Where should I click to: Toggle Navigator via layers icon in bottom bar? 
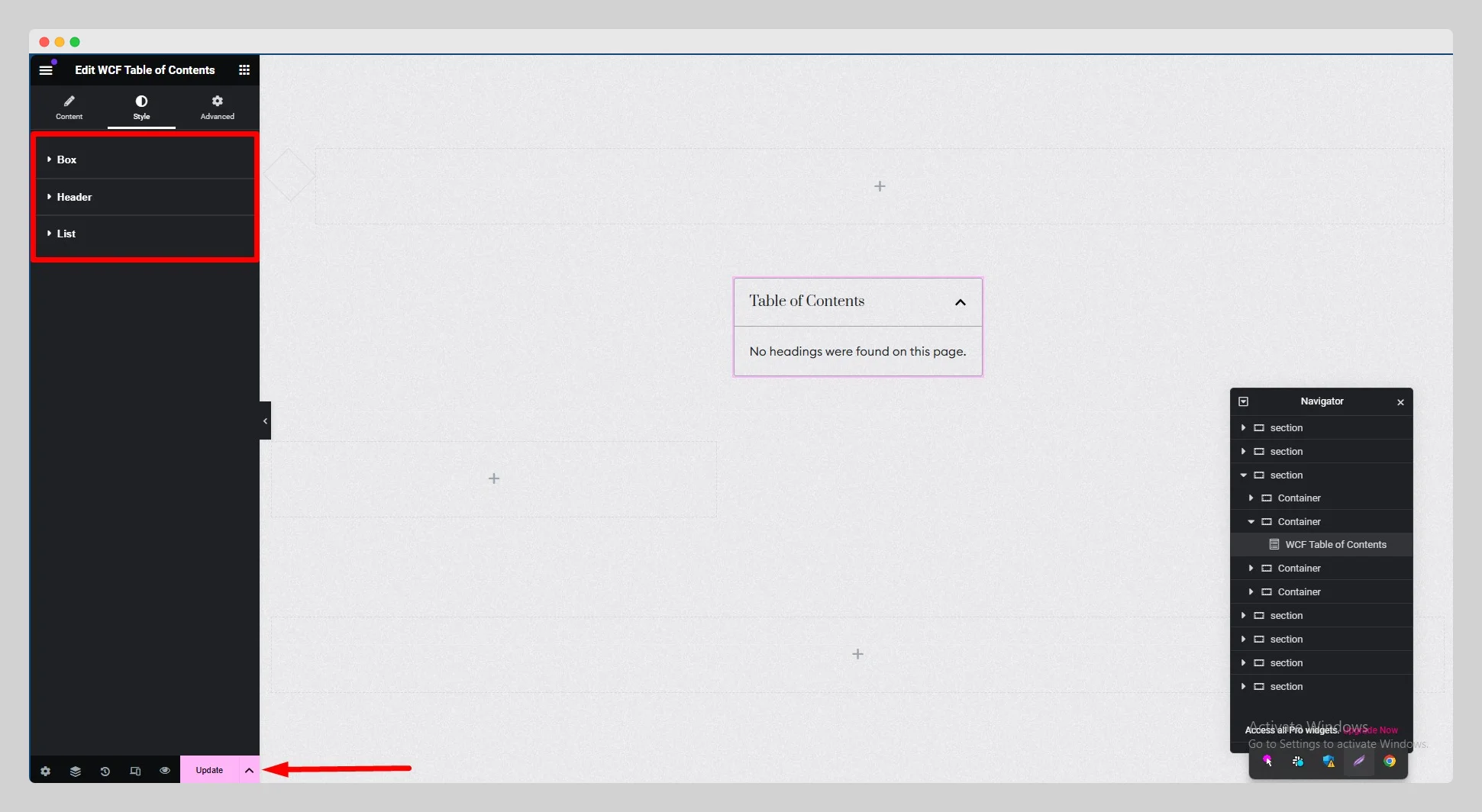(x=76, y=771)
